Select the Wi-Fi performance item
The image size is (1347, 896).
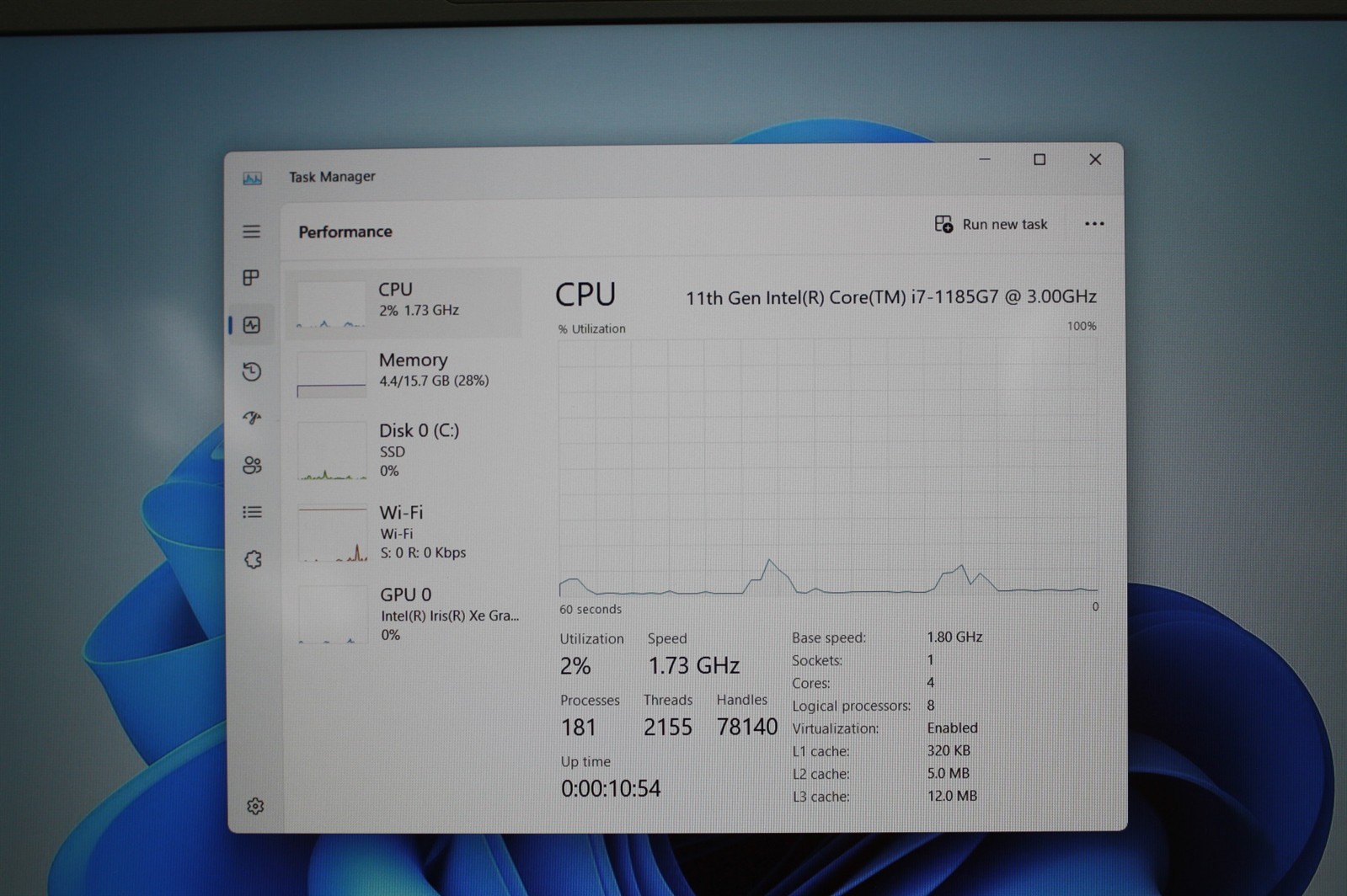click(405, 532)
